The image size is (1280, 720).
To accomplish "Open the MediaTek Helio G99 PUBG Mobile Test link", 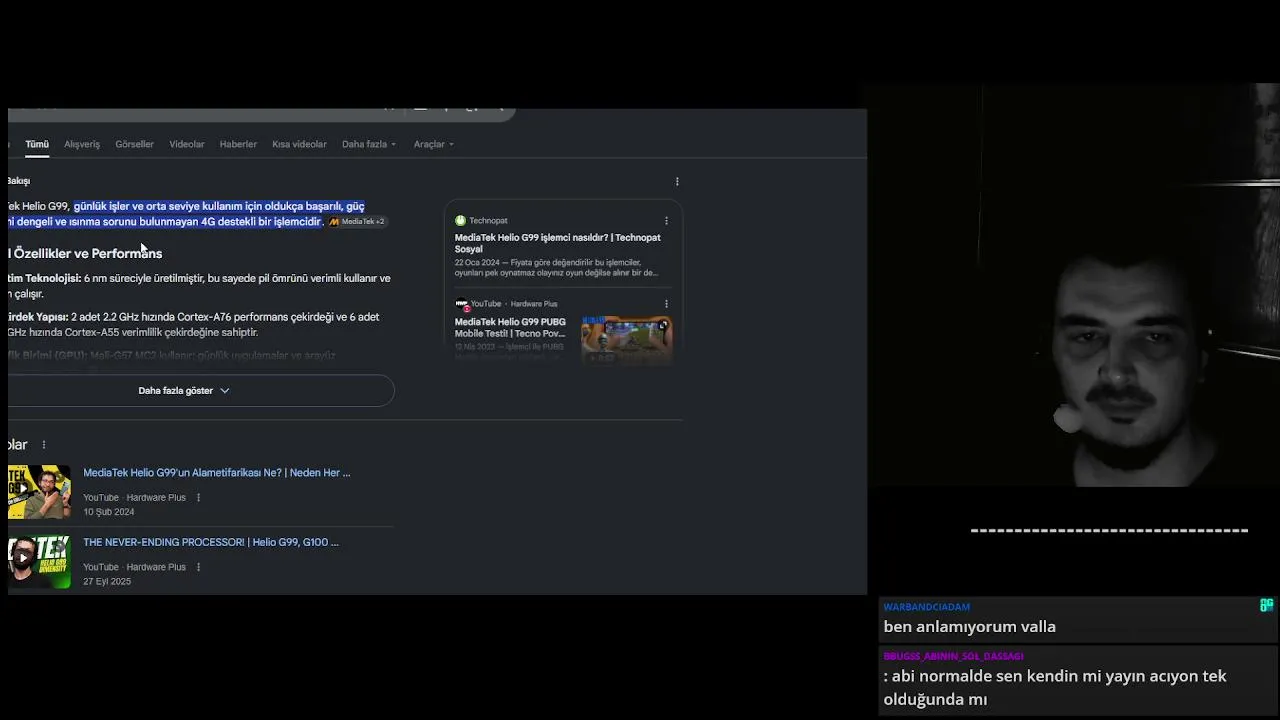I will (511, 328).
